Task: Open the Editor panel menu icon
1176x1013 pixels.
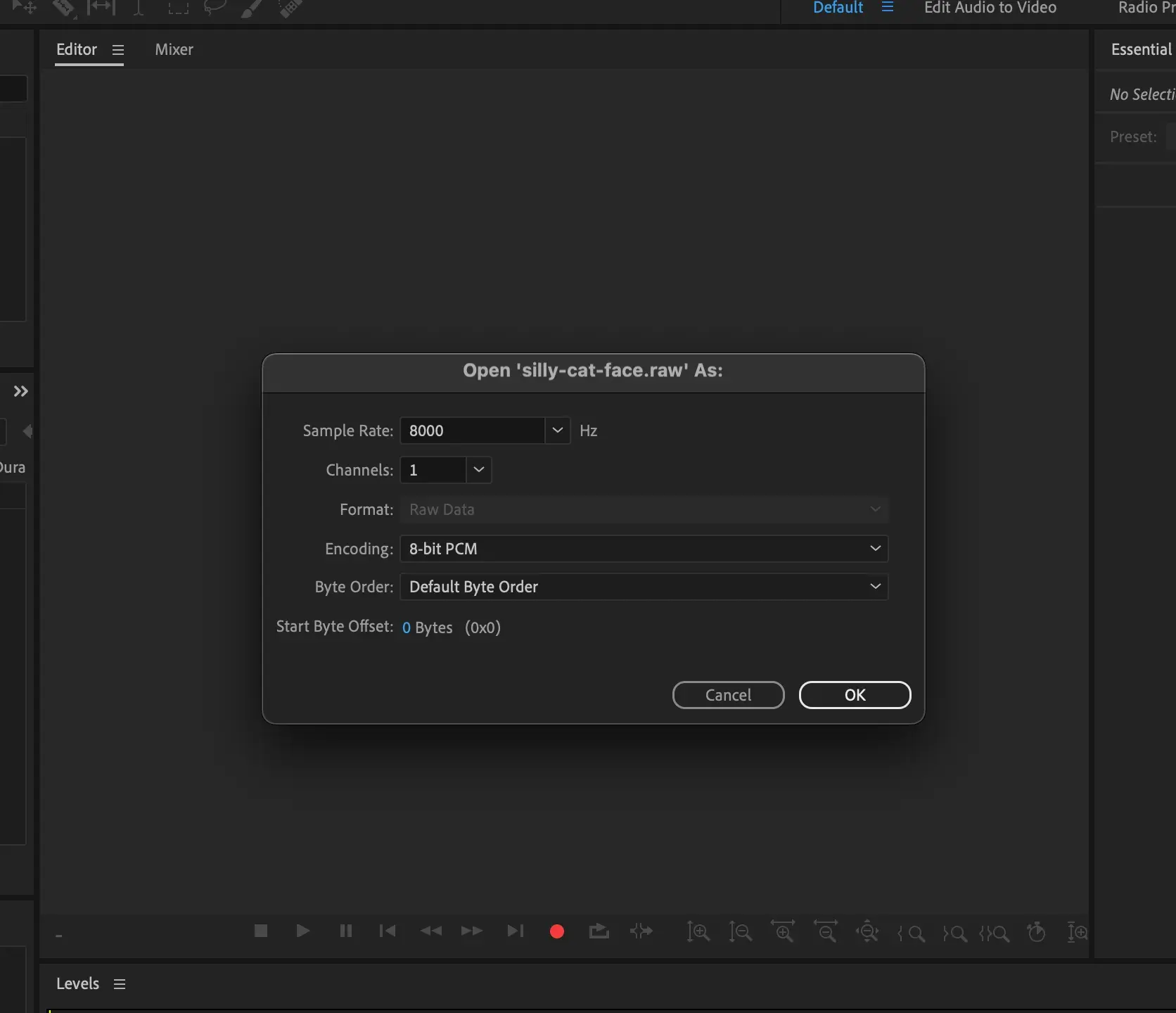Action: coord(118,50)
